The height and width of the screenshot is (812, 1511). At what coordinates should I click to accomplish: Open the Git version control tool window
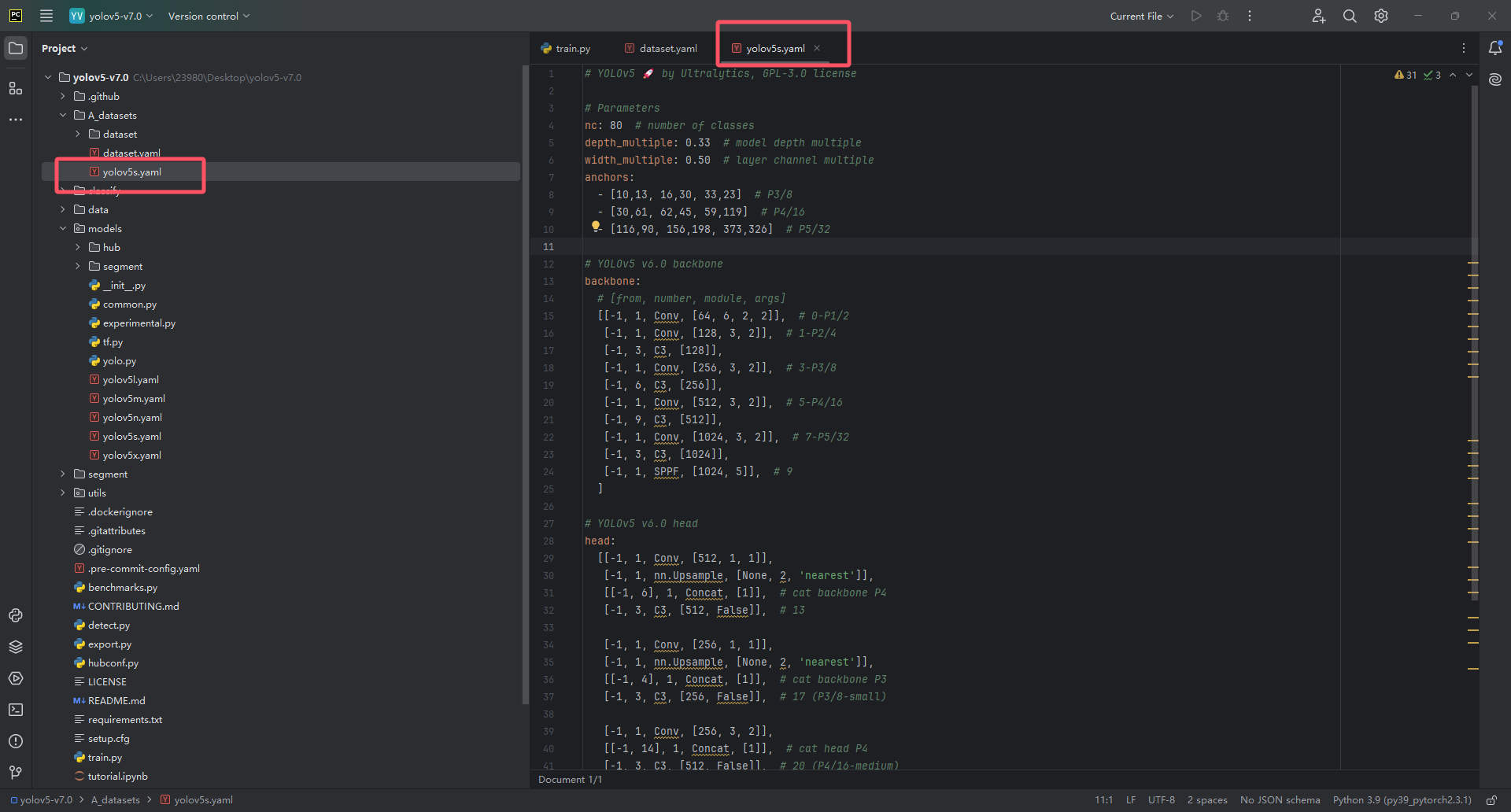click(16, 773)
